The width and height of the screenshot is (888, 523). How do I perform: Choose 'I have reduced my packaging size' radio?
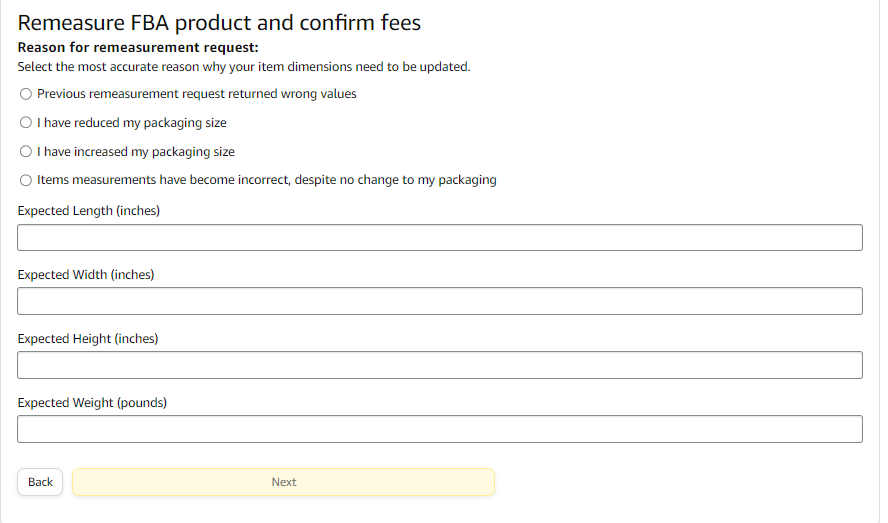coord(26,123)
